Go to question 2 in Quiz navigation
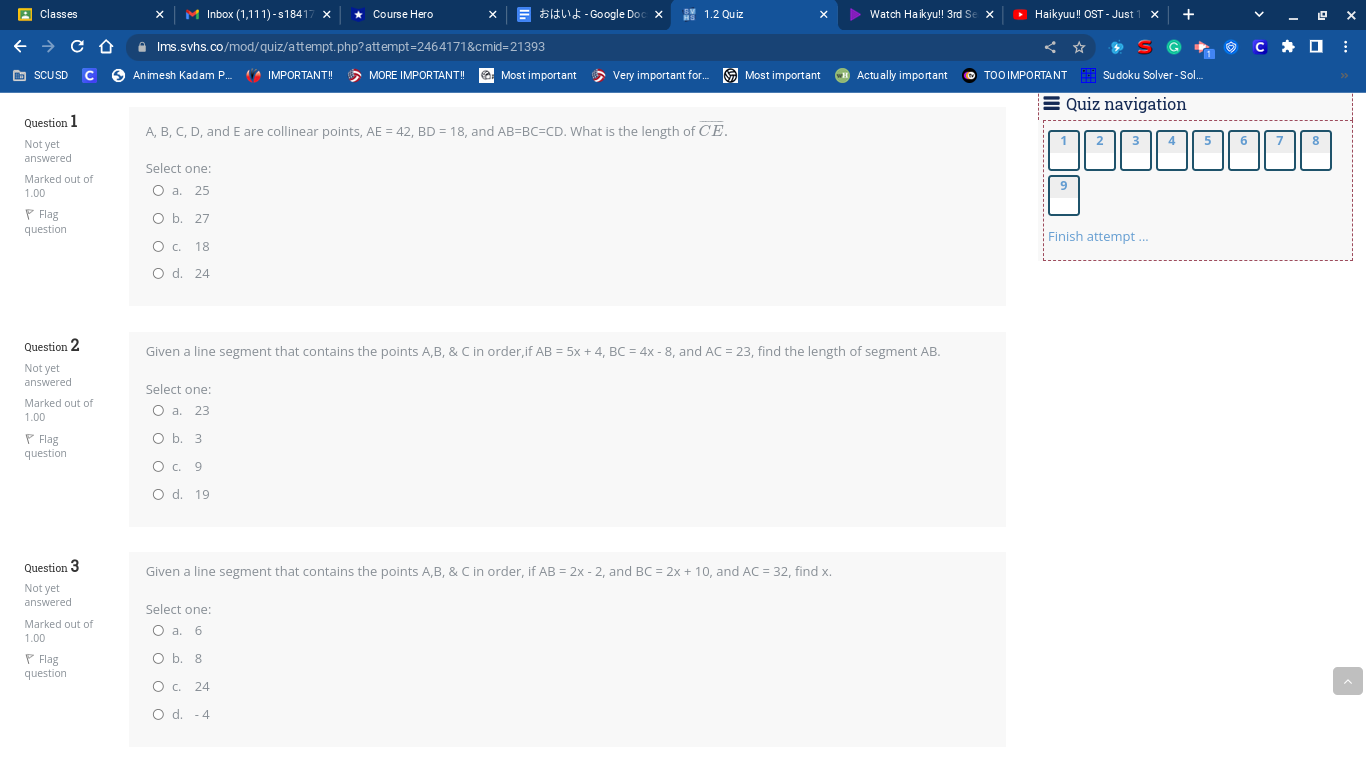The image size is (1366, 768). (1100, 151)
